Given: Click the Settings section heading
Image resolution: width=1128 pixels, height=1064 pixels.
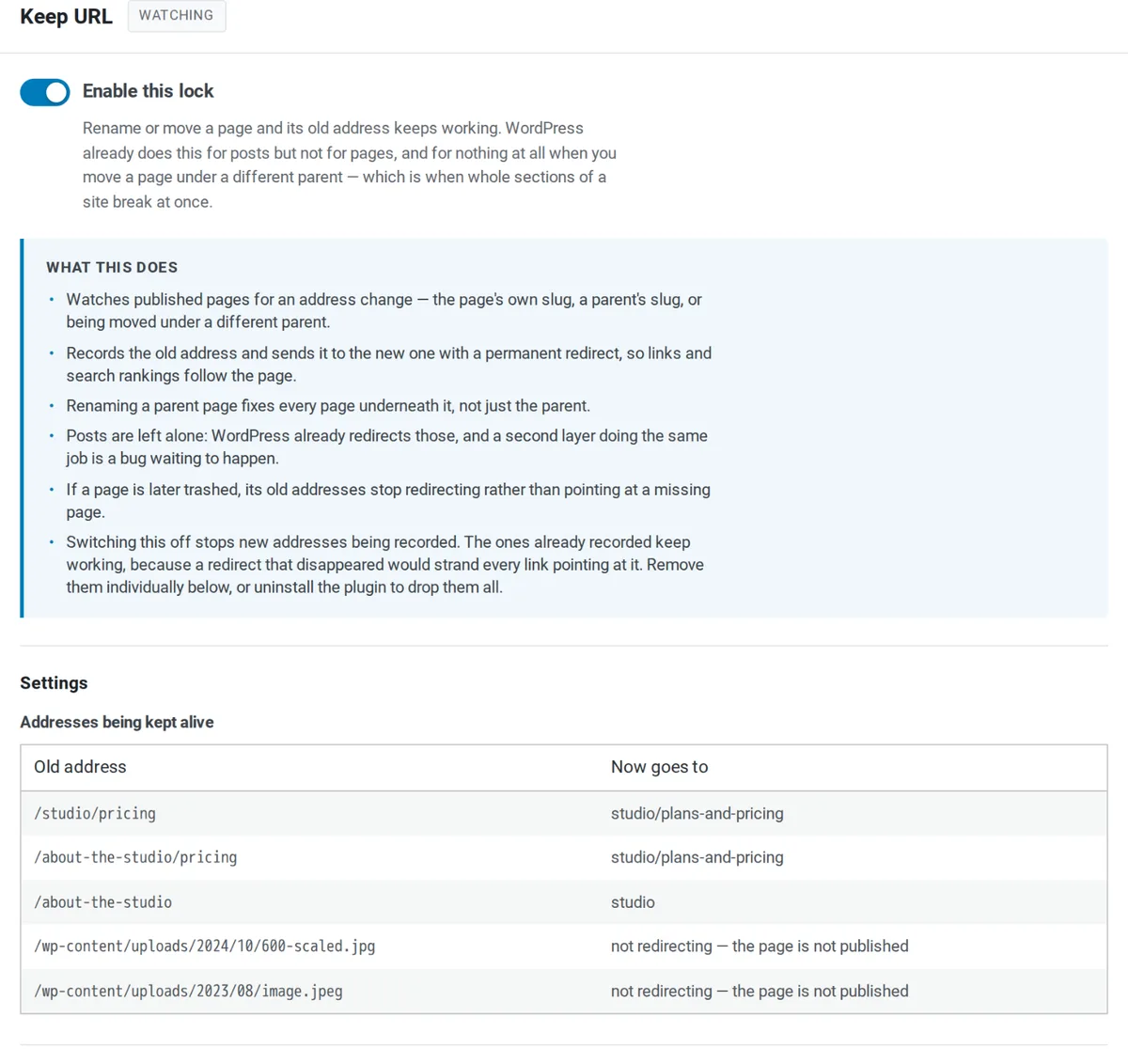Looking at the screenshot, I should (54, 683).
